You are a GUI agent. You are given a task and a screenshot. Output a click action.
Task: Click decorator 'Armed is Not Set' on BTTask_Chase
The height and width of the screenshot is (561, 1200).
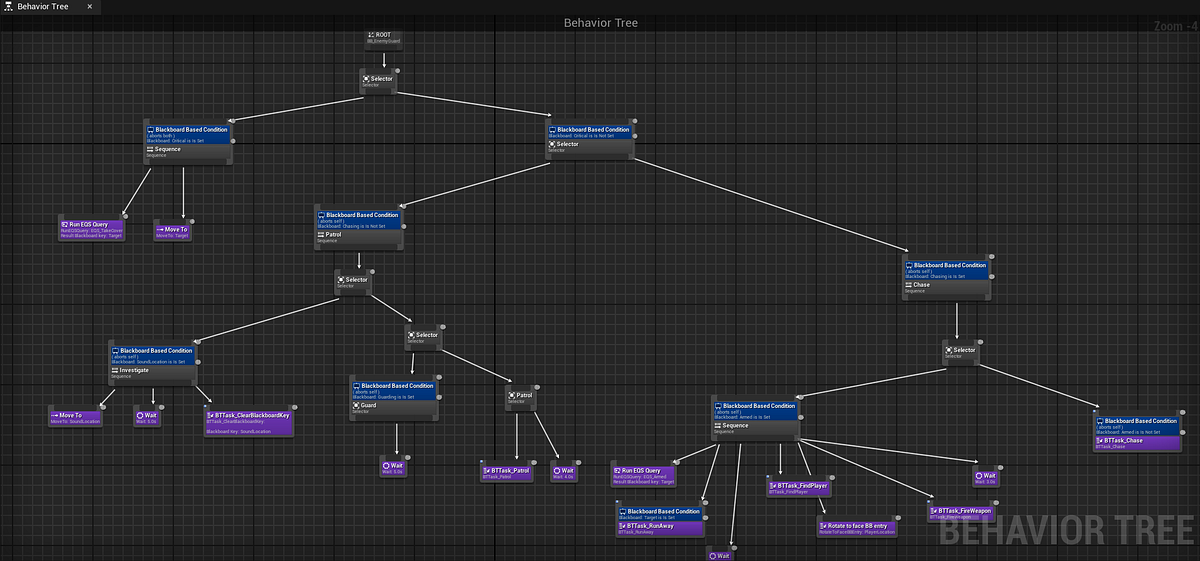[1137, 425]
